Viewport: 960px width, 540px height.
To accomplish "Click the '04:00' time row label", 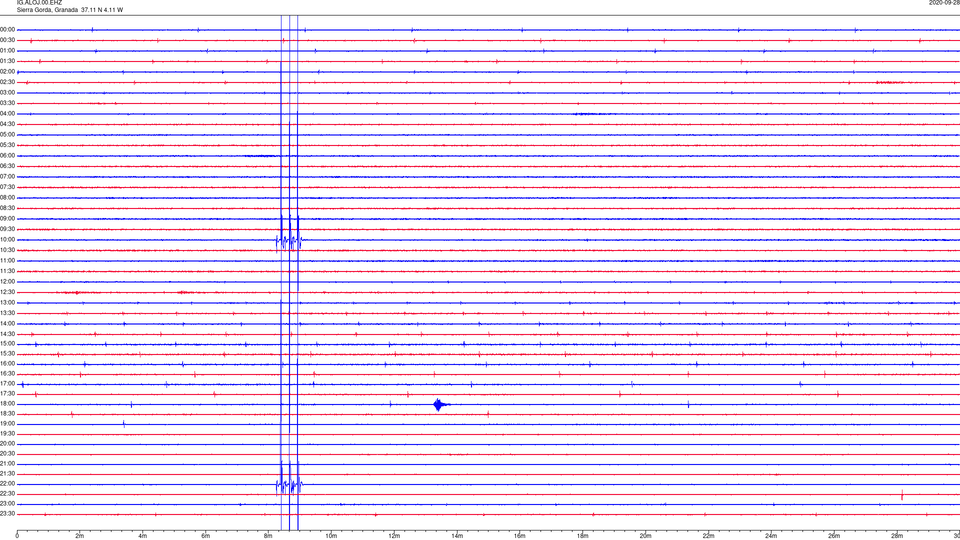I will pyautogui.click(x=7, y=114).
